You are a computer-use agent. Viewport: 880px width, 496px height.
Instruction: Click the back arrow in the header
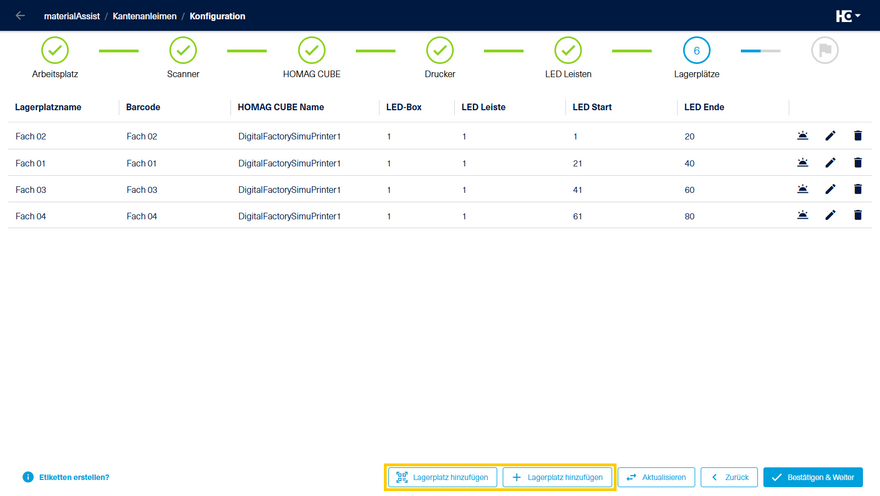click(20, 16)
